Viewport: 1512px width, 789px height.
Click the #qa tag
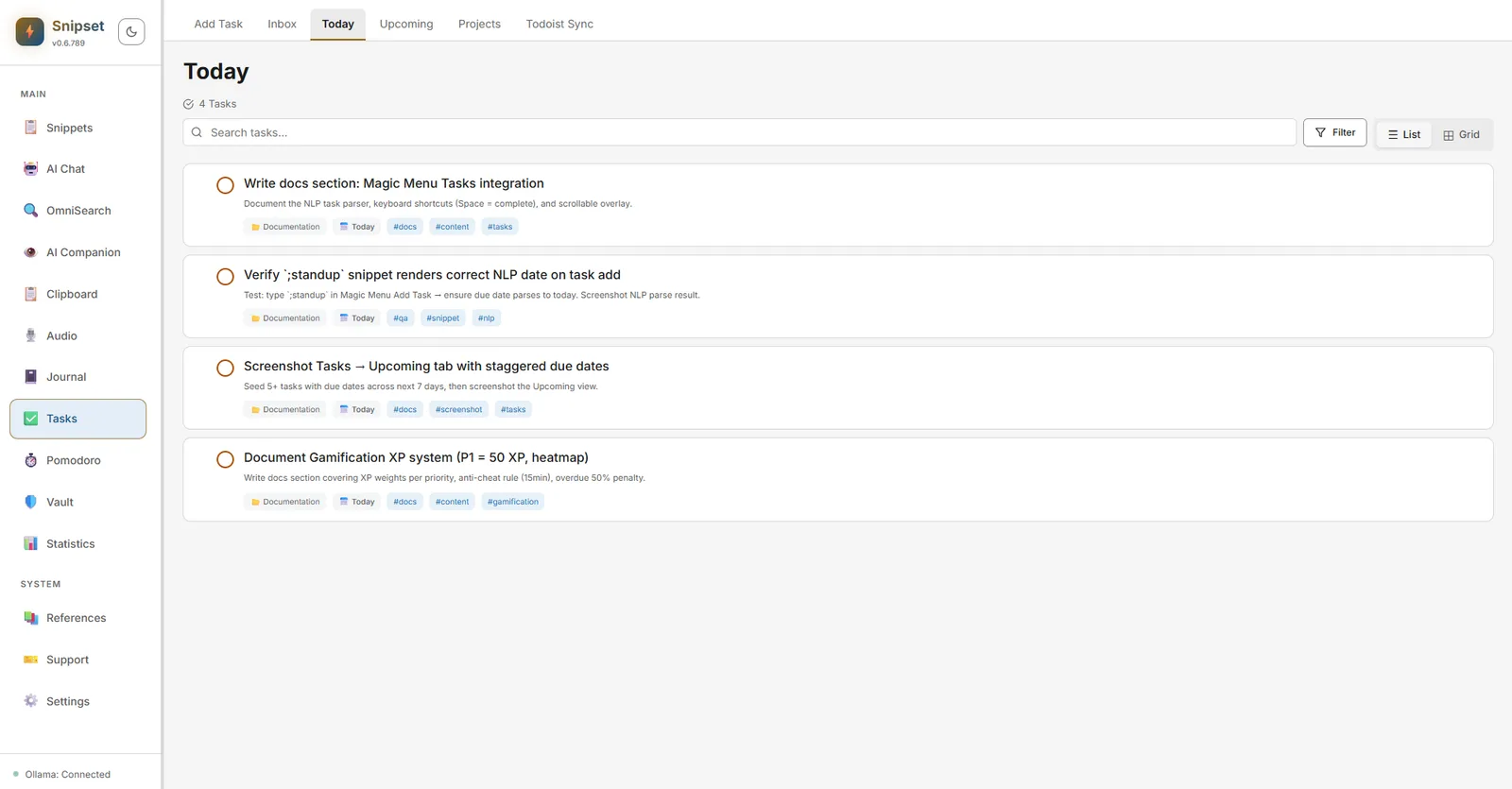(401, 318)
